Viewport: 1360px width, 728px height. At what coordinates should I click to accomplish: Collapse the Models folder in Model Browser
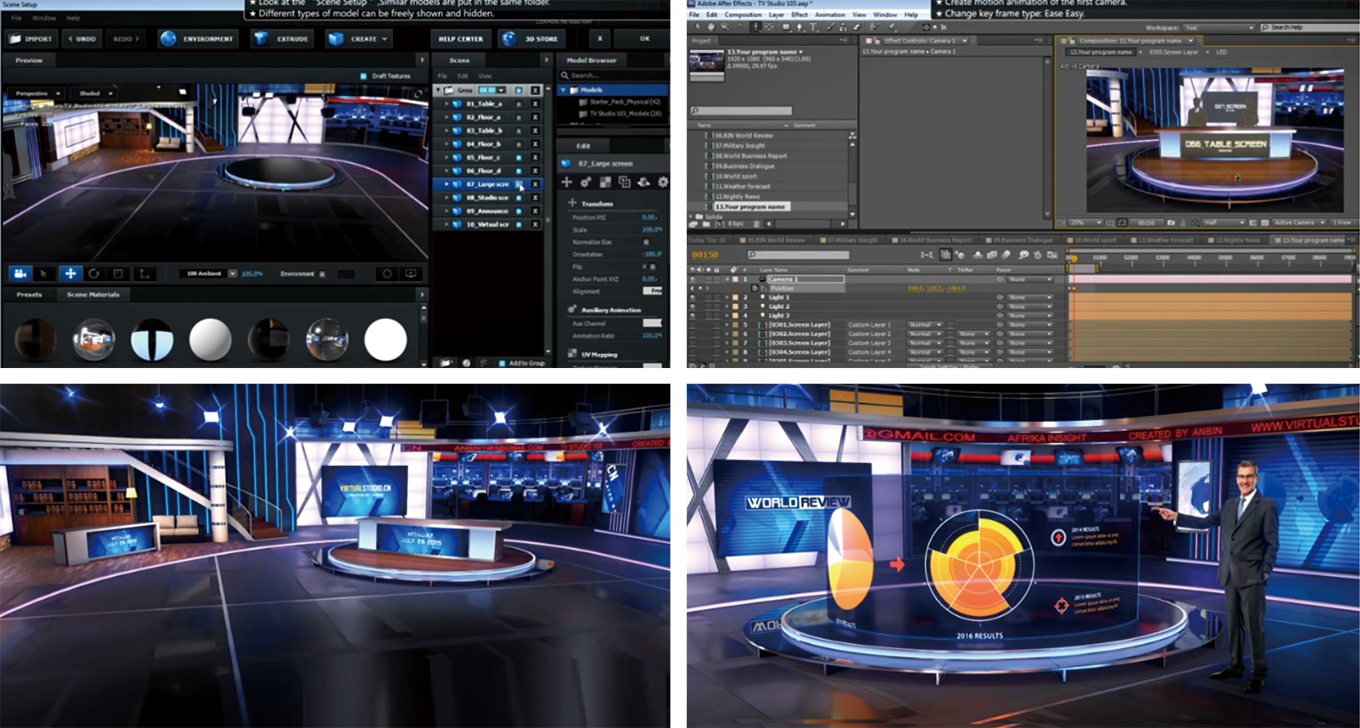click(563, 89)
